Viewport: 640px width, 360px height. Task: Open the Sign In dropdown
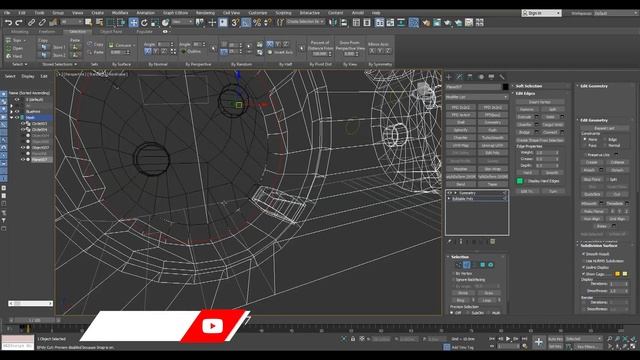click(542, 13)
